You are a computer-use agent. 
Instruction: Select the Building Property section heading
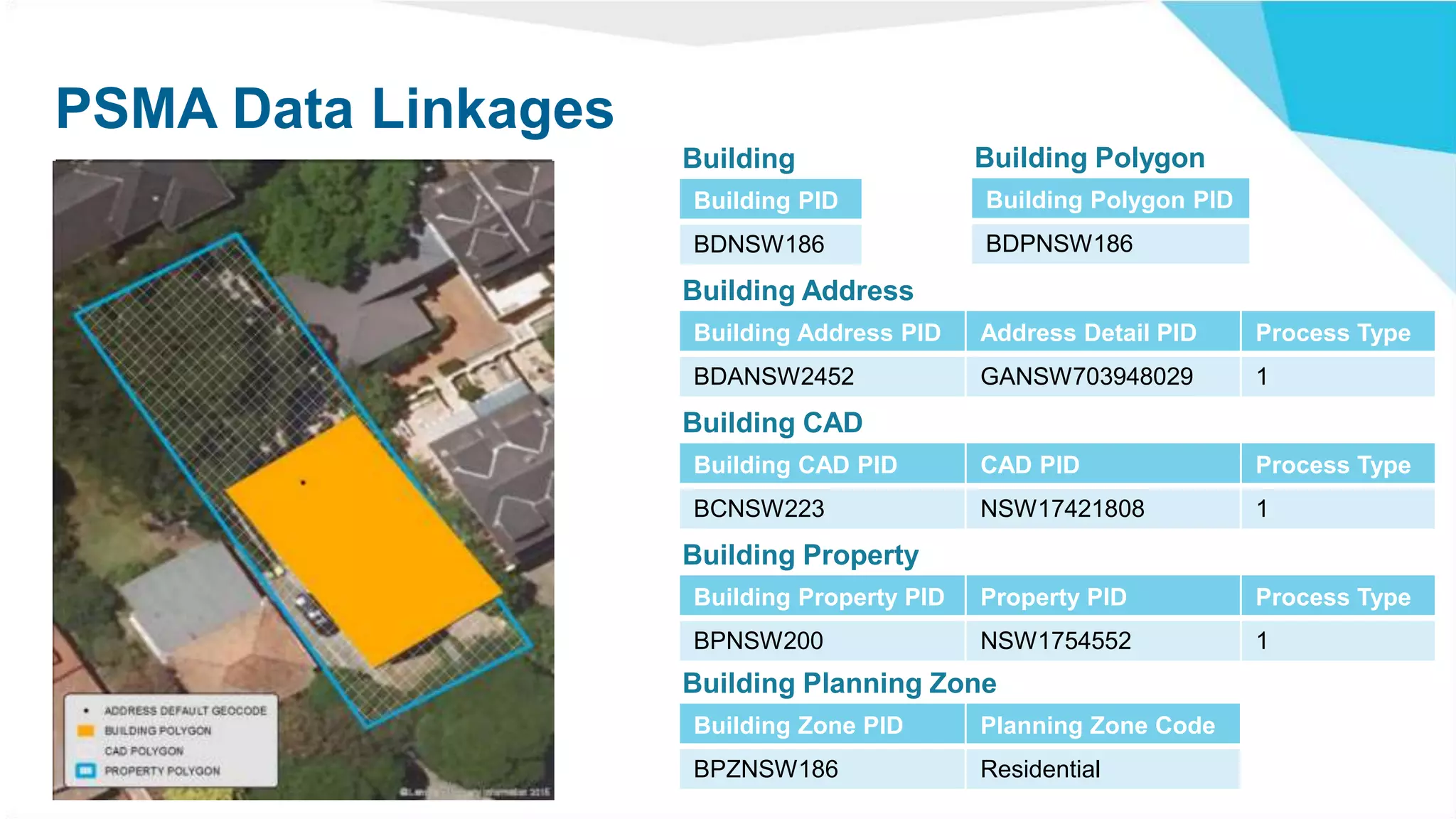pyautogui.click(x=801, y=555)
